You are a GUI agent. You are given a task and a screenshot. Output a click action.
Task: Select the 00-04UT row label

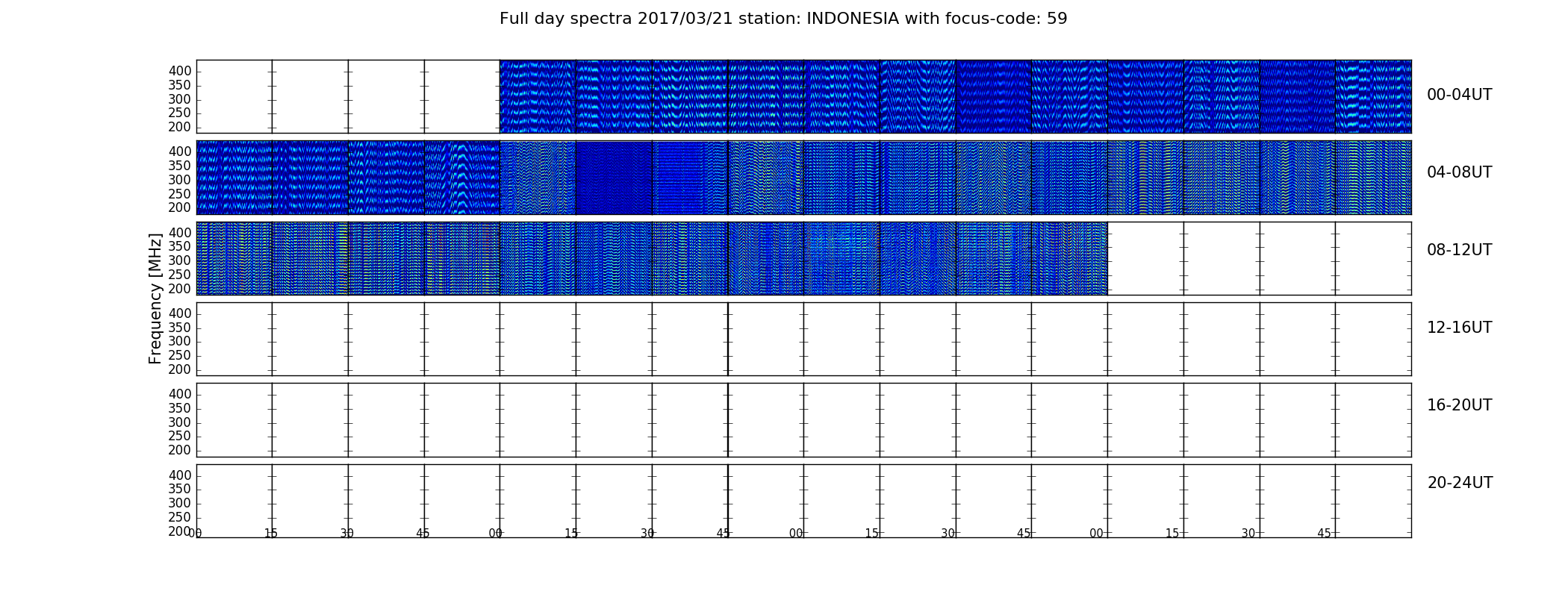[1459, 95]
